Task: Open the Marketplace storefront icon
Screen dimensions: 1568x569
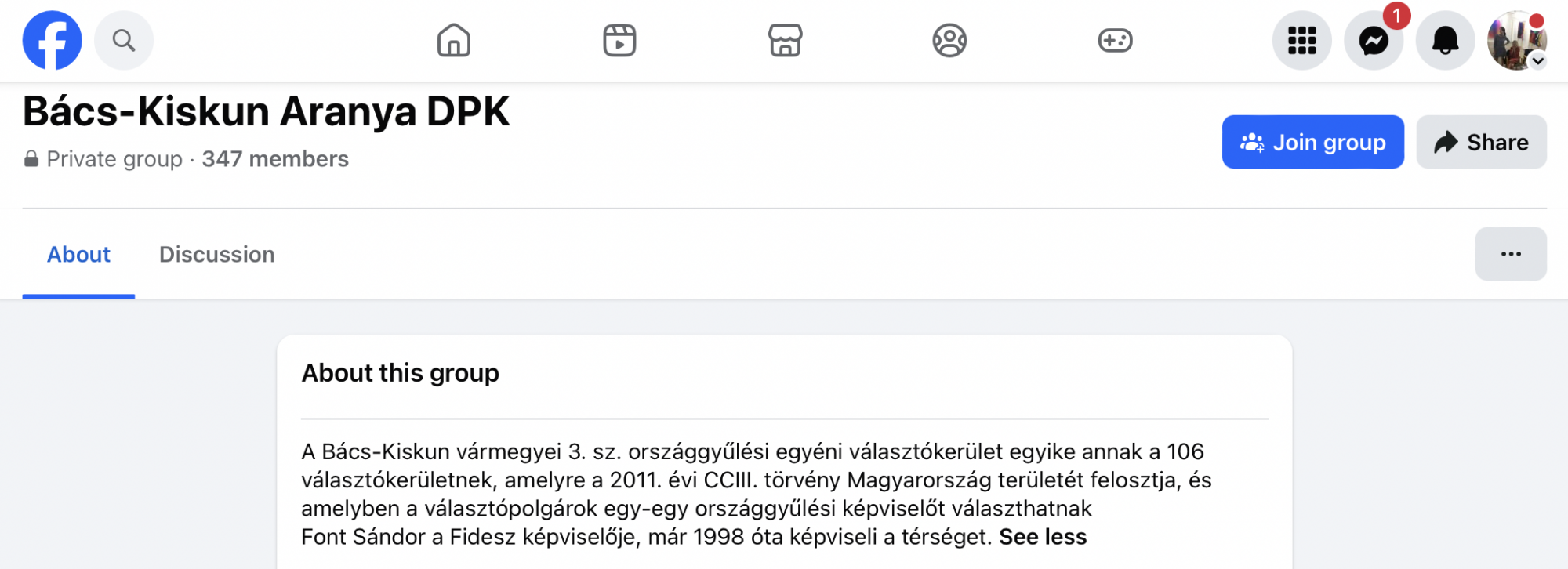Action: pyautogui.click(x=785, y=40)
